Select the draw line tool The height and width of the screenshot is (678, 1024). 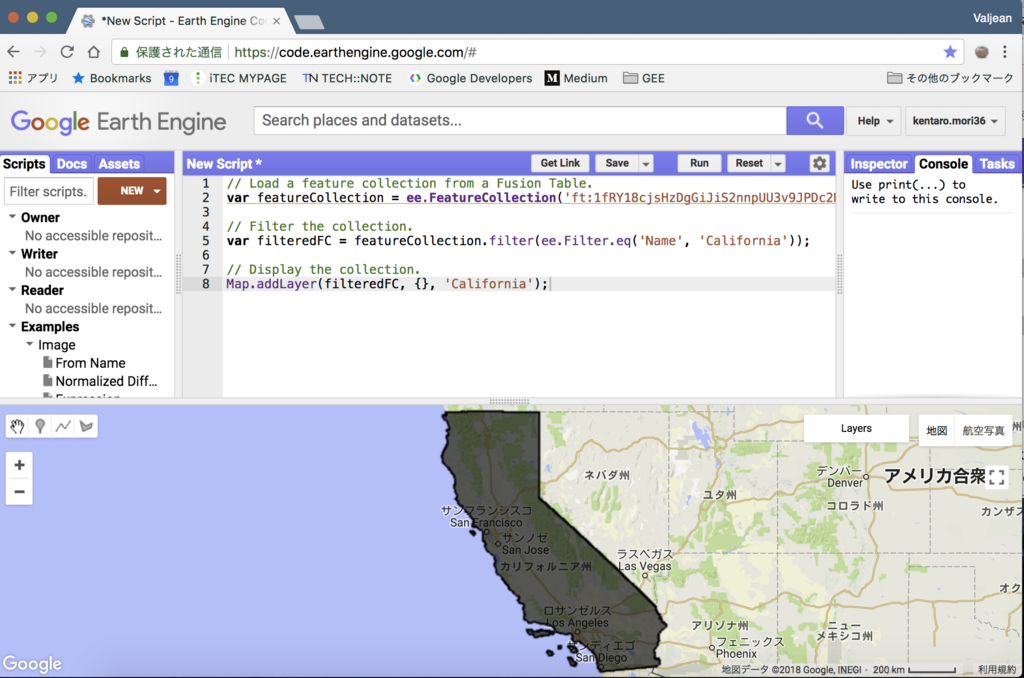click(x=63, y=427)
